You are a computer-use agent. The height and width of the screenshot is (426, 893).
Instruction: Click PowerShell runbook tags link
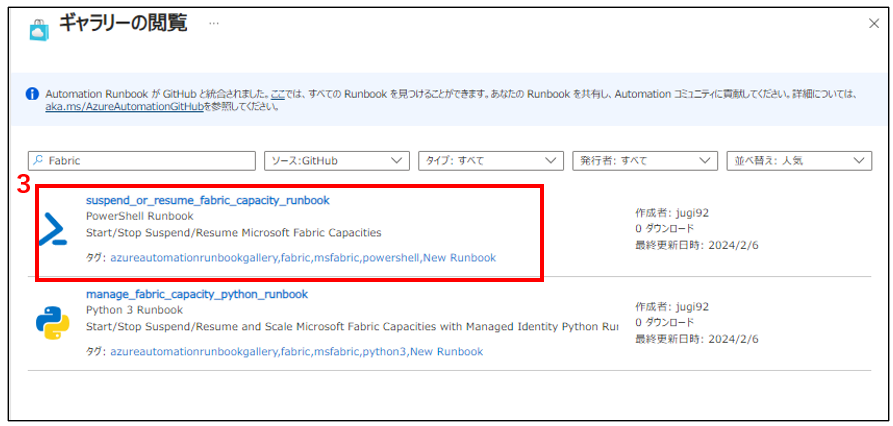pos(303,258)
